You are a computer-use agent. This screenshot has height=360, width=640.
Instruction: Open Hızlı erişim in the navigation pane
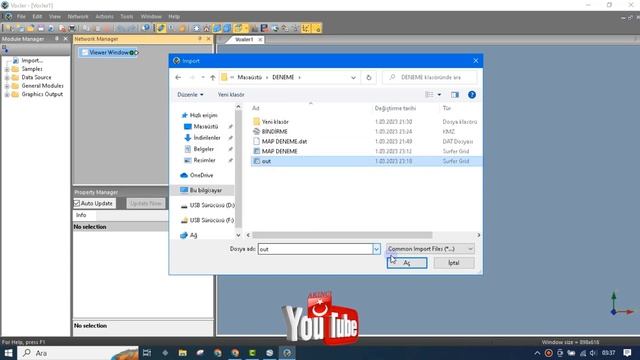[200, 115]
